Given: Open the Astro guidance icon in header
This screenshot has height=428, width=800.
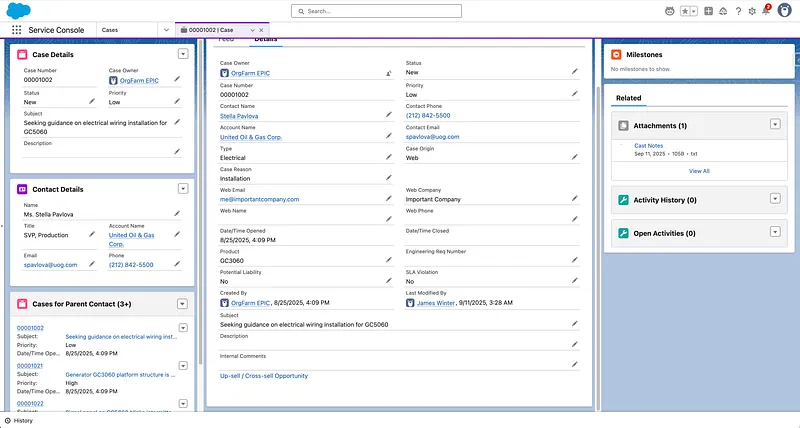Looking at the screenshot, I should pos(670,11).
